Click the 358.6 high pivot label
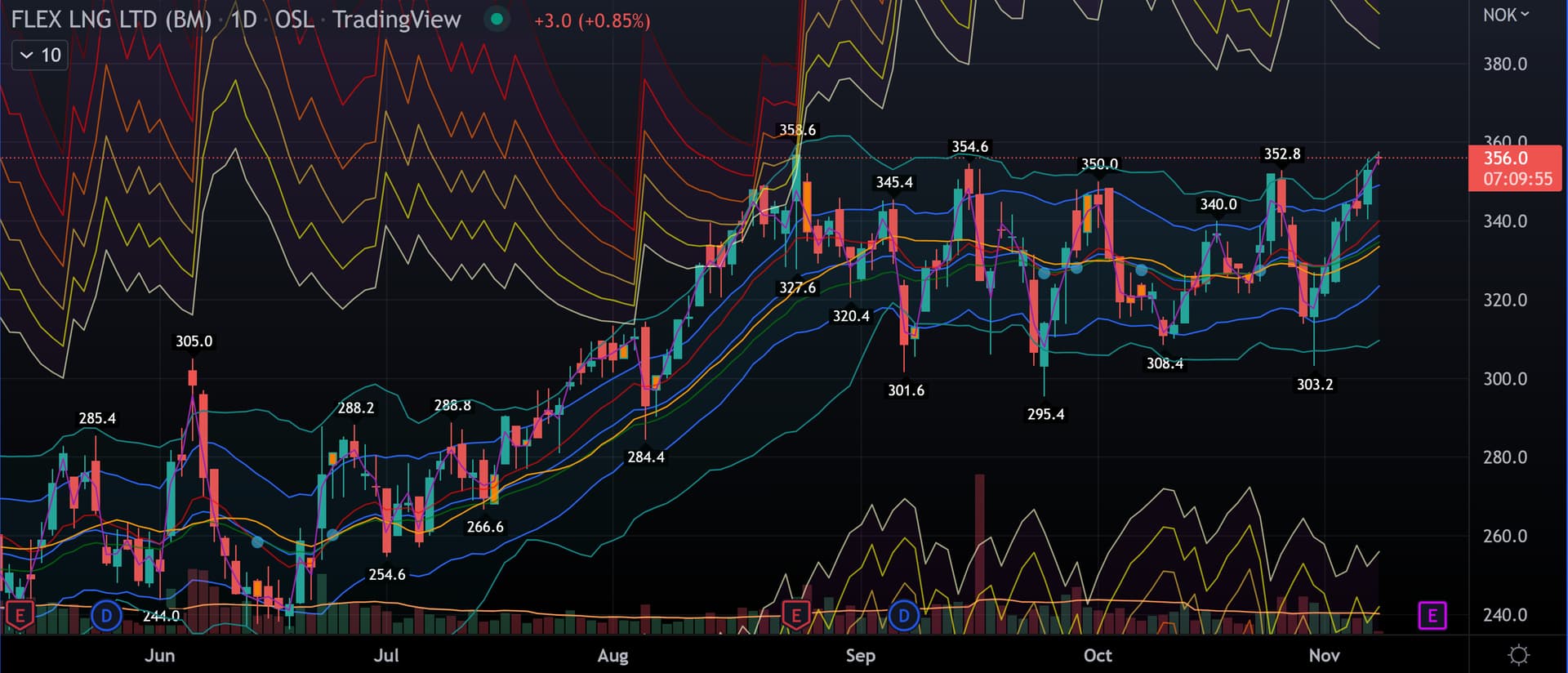Viewport: 1568px width, 673px height. click(x=797, y=130)
